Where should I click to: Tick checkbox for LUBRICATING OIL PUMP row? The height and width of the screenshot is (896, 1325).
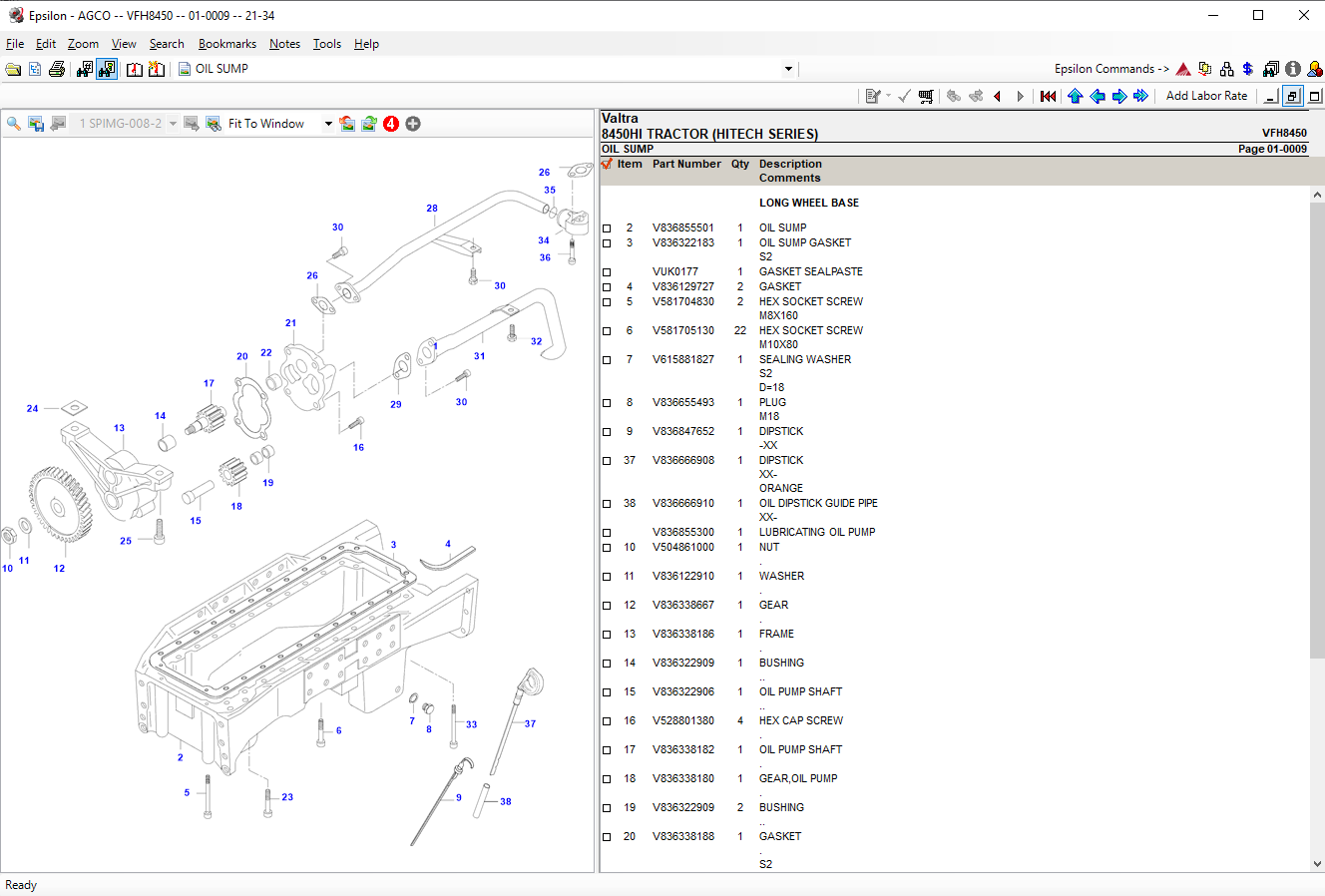[x=607, y=533]
